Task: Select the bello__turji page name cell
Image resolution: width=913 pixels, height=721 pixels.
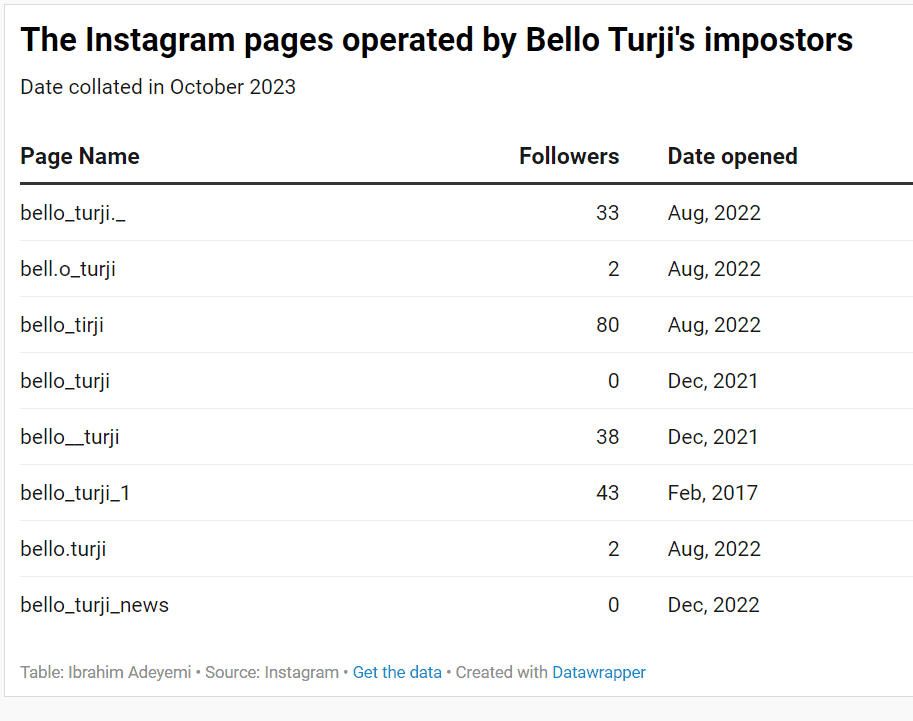Action: 70,437
